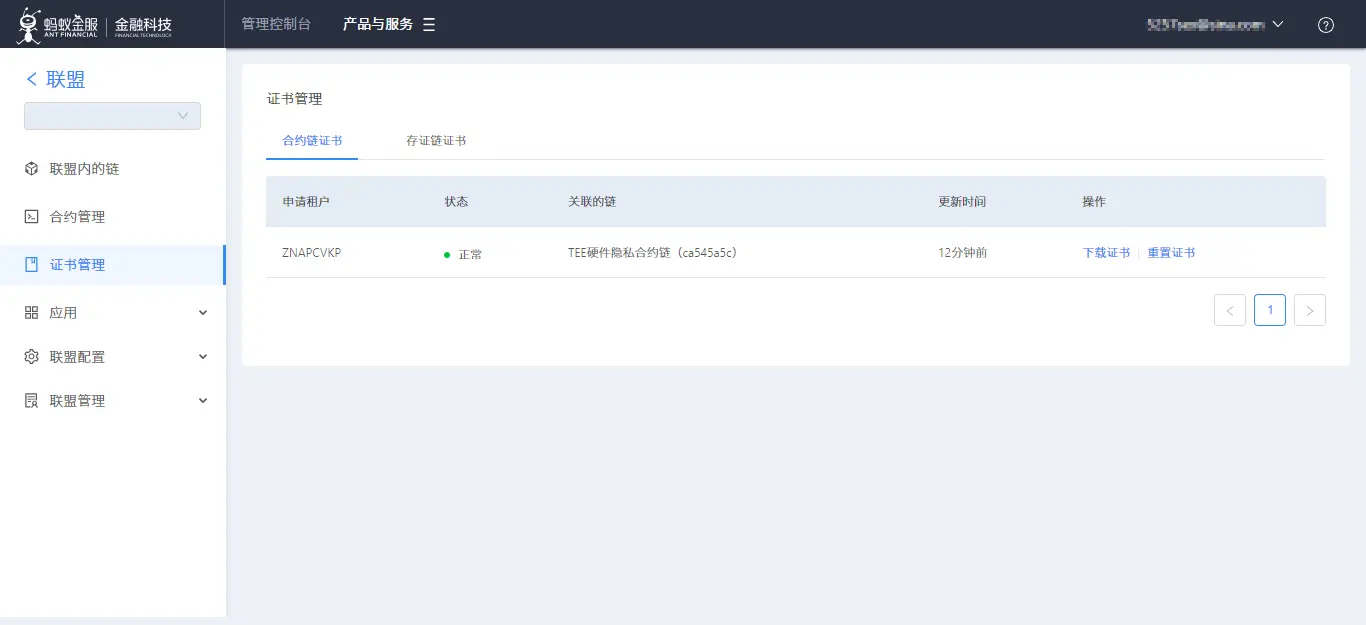Image resolution: width=1366 pixels, height=625 pixels.
Task: Click 管理控制台 in the top menu
Action: 277,24
